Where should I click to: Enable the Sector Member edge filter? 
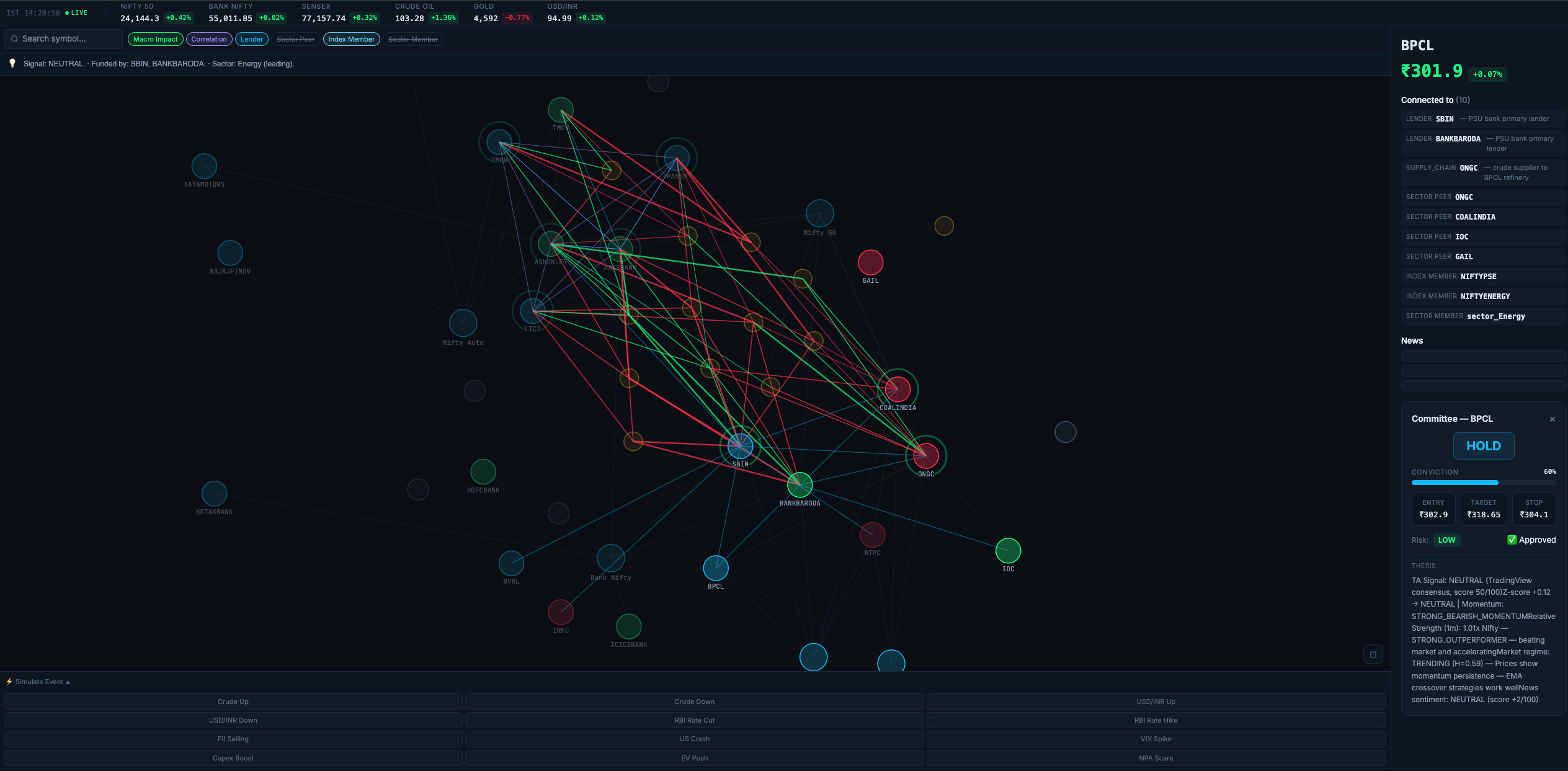point(413,39)
